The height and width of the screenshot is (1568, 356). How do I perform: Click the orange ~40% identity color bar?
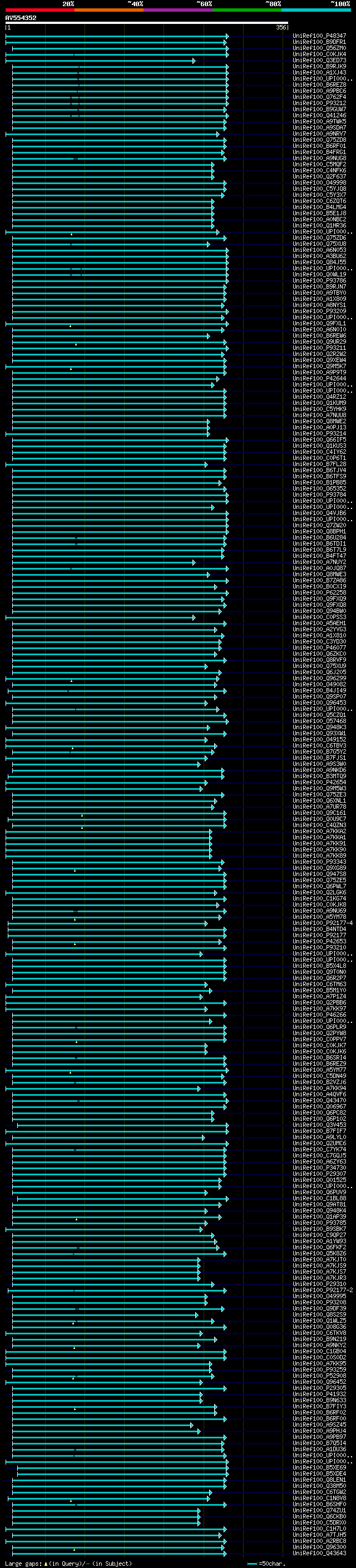pyautogui.click(x=109, y=11)
